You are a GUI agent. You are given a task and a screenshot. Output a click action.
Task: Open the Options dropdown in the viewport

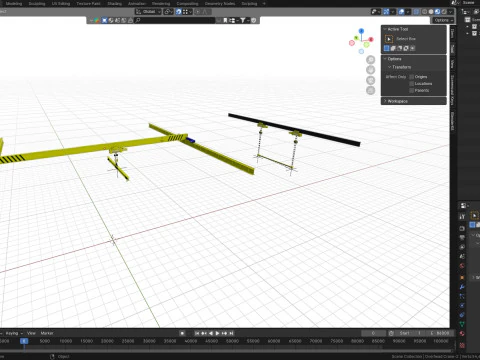pyautogui.click(x=443, y=20)
